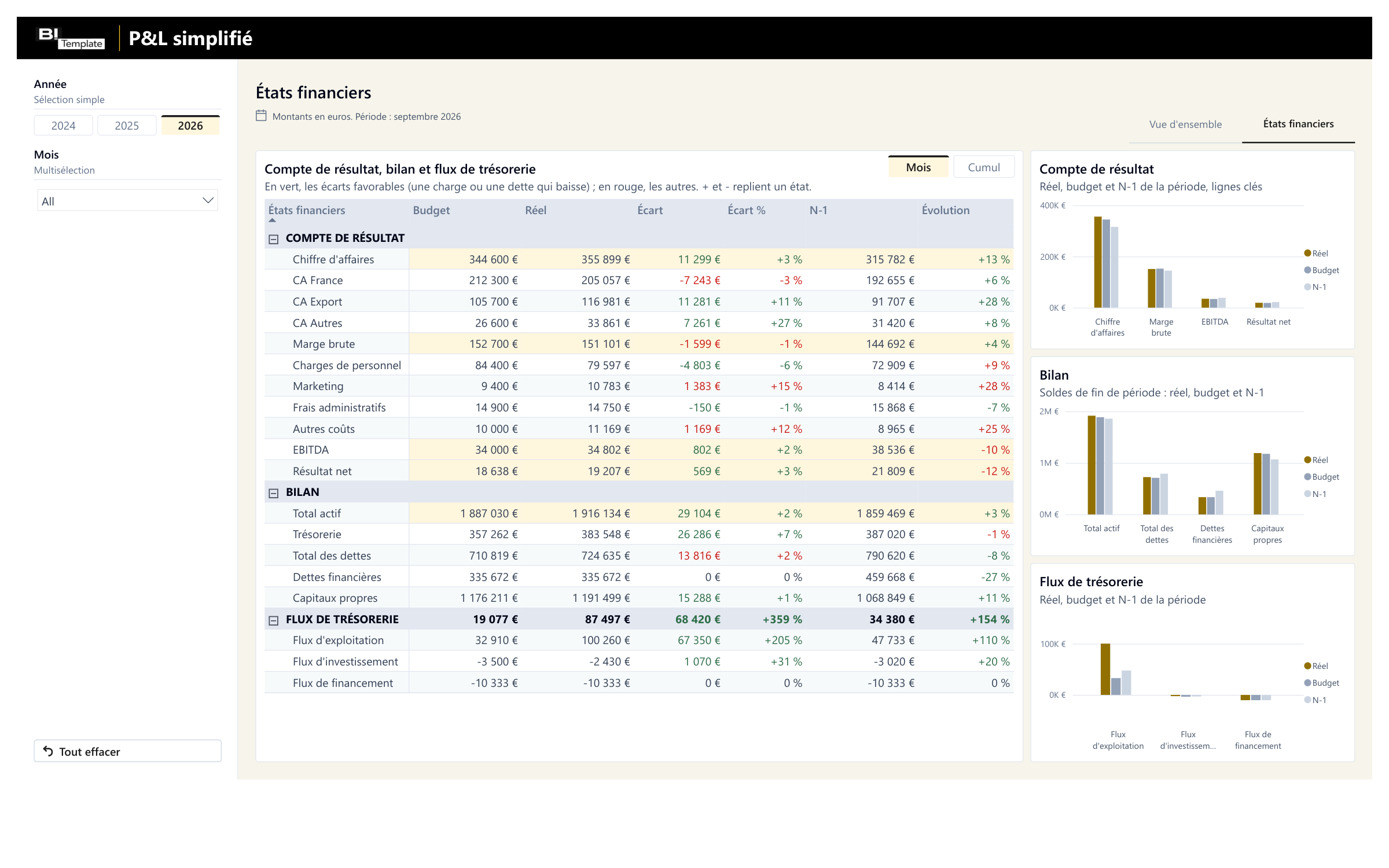Click Réel legend swatch in Compte de résultat chart
1389x868 pixels.
click(x=1307, y=253)
